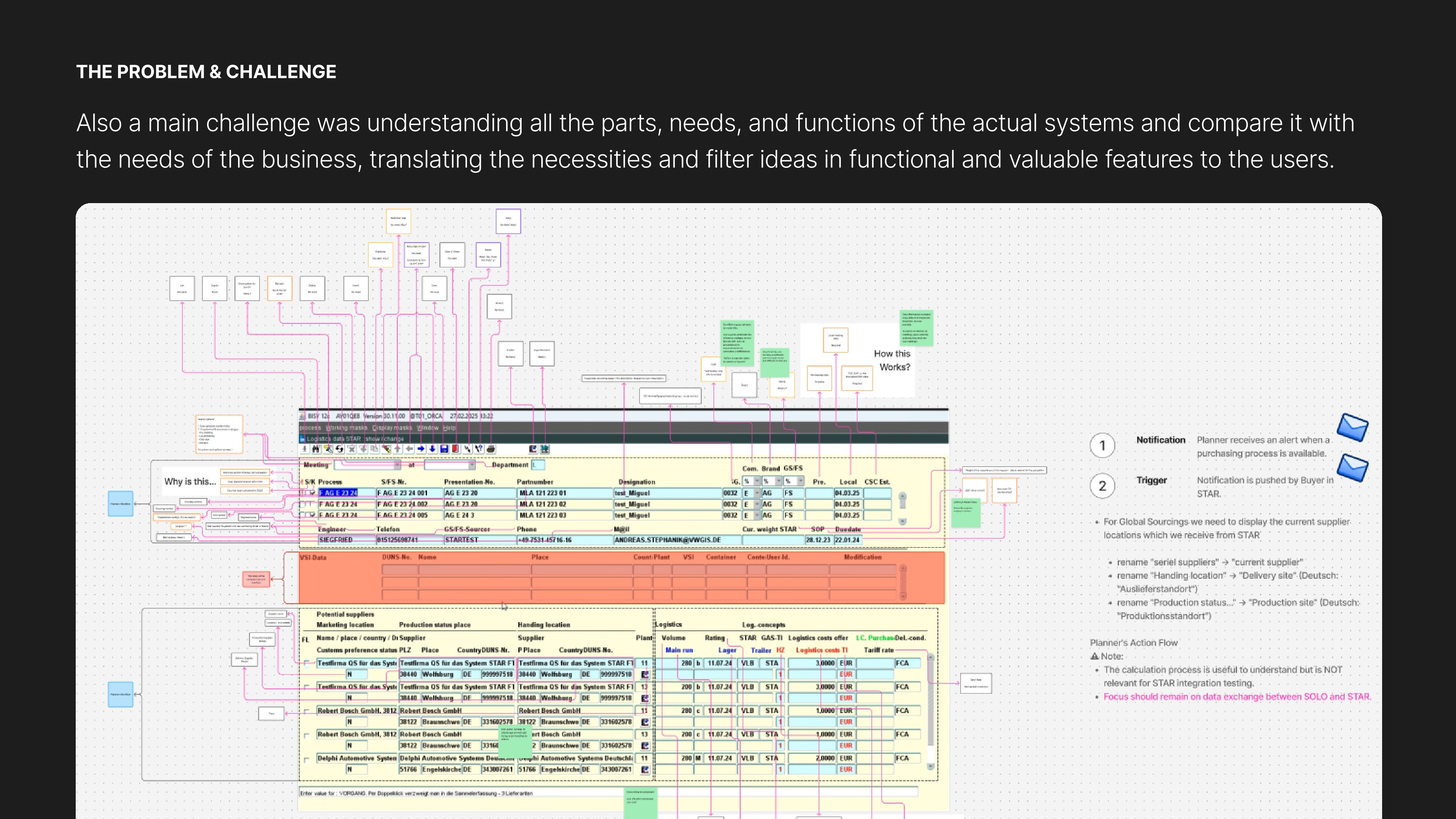Click into the Department input field

coord(538,464)
